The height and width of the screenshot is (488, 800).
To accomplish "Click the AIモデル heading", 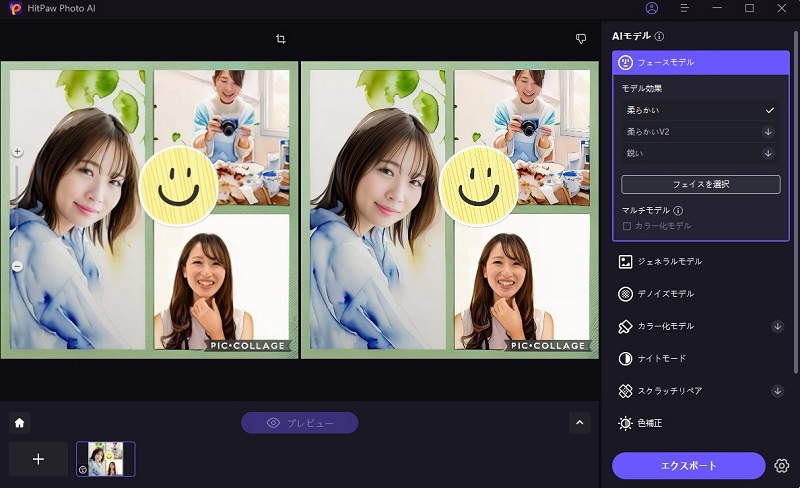I will pyautogui.click(x=632, y=36).
